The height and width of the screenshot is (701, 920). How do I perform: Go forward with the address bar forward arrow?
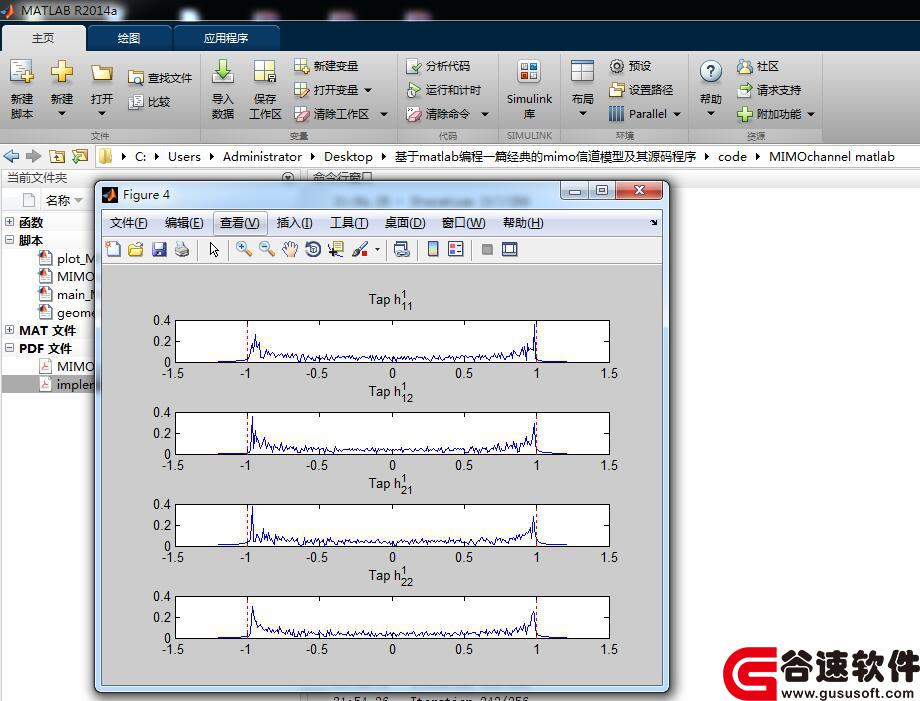33,156
